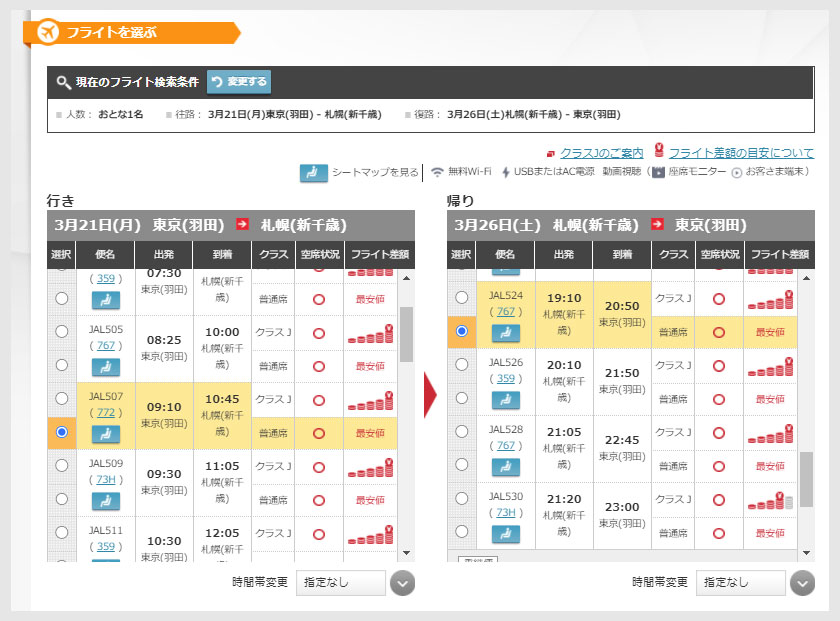Click the USB/AC power legend icon
Screen dimensions: 840x621
click(505, 172)
